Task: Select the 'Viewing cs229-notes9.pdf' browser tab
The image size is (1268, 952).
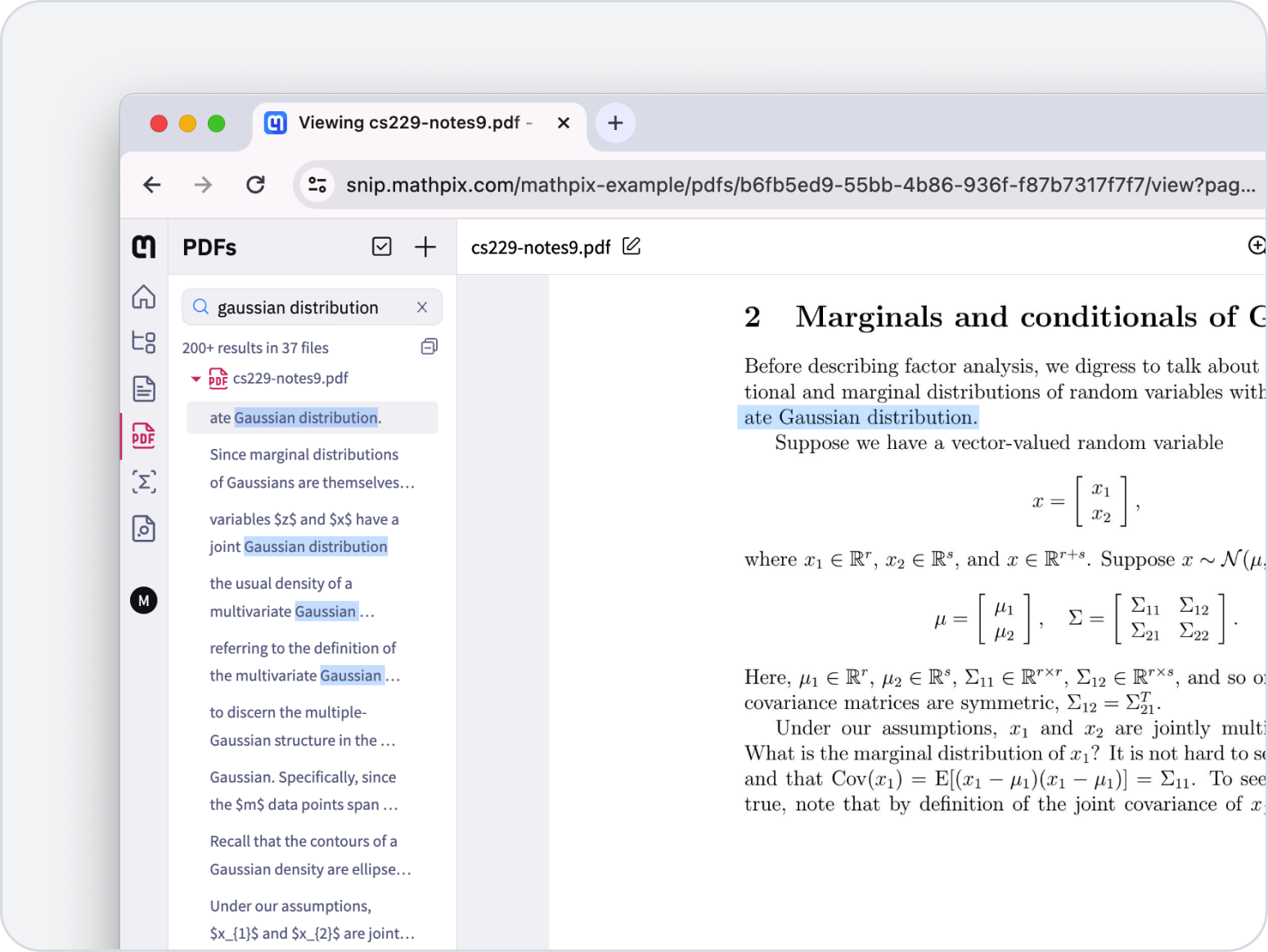Action: coord(419,123)
